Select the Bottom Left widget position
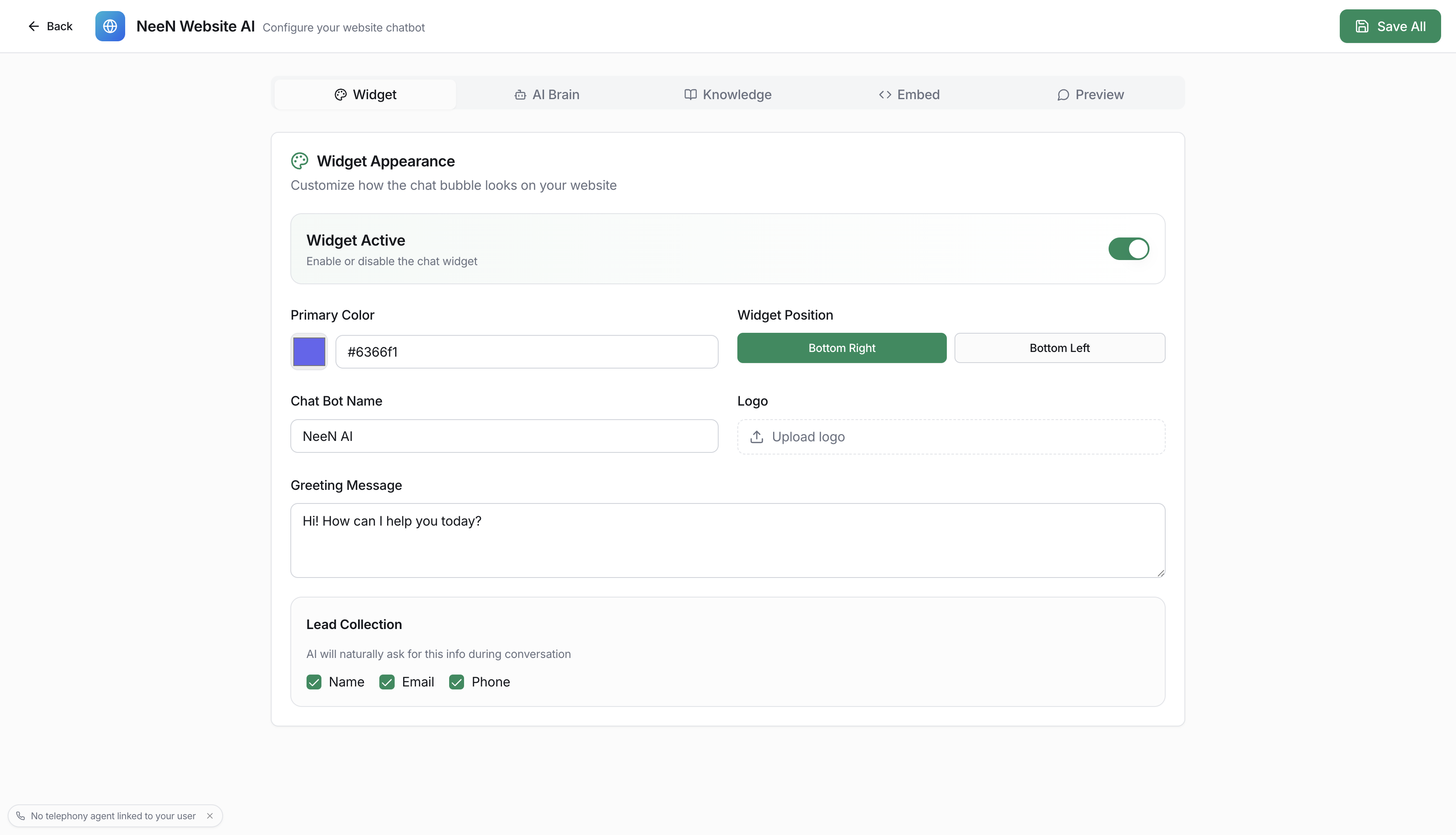1456x835 pixels. pyautogui.click(x=1060, y=348)
